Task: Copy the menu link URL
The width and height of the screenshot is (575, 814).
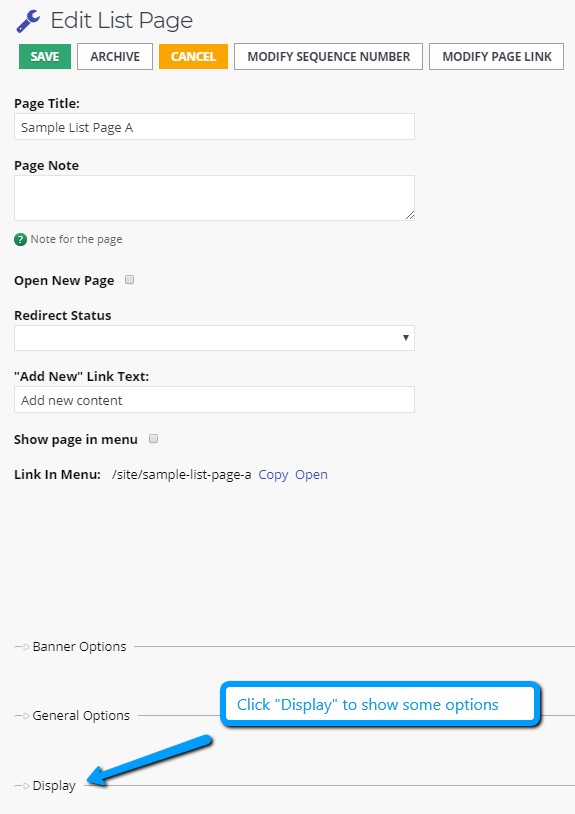Action: pyautogui.click(x=273, y=475)
